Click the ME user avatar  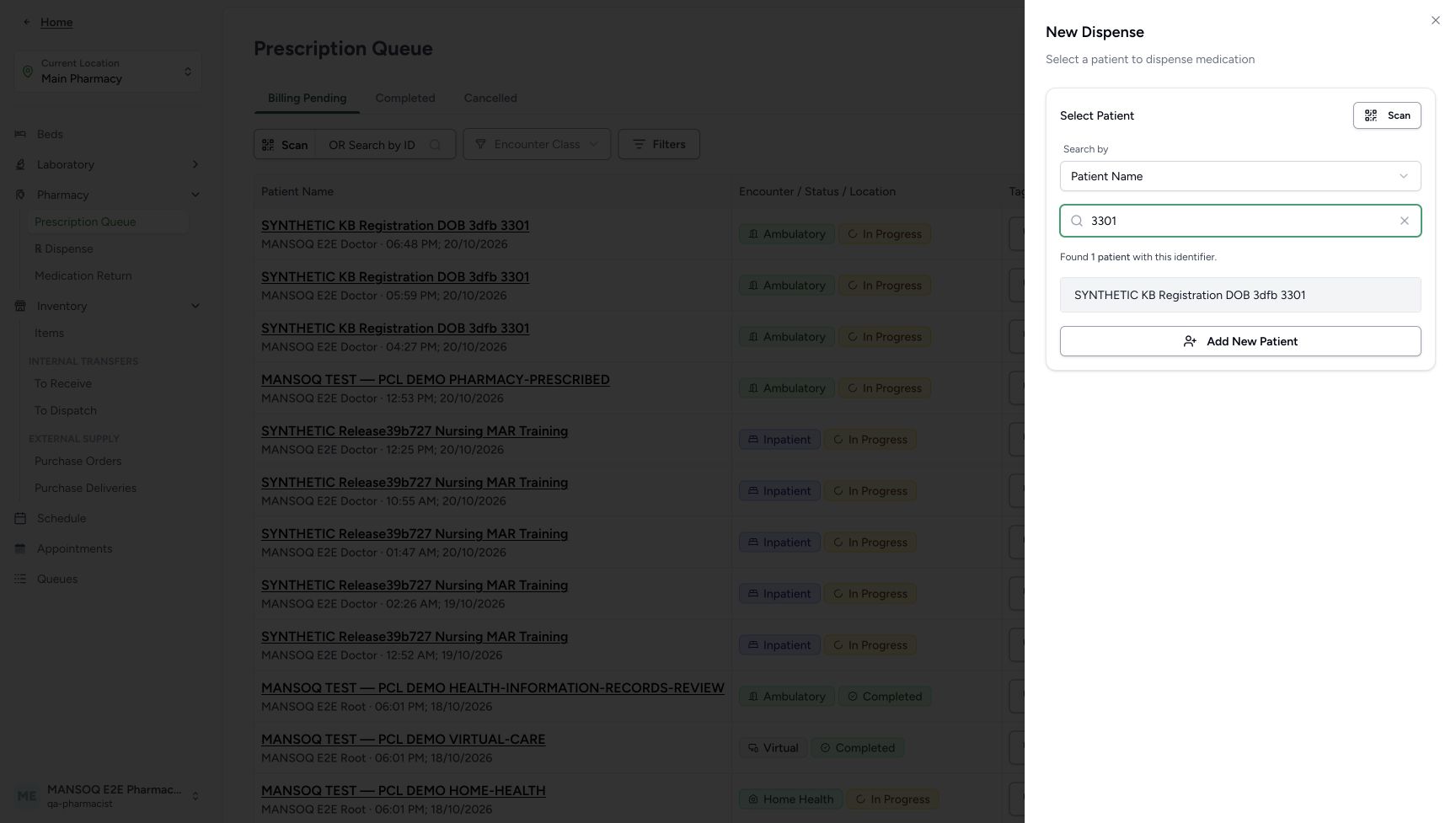(x=27, y=796)
